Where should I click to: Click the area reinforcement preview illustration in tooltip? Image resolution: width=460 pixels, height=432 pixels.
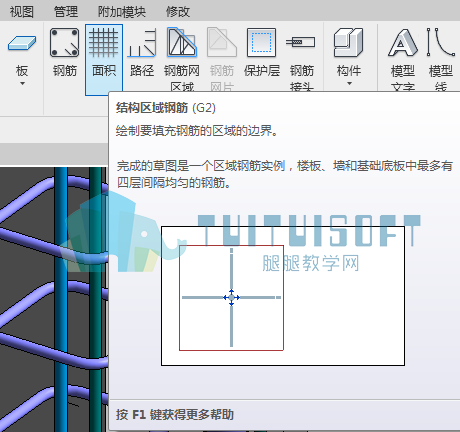[283, 296]
